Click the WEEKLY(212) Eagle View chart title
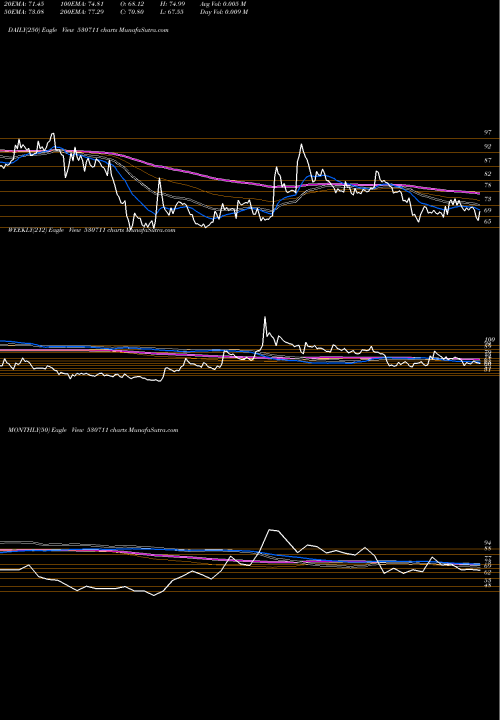 [91, 230]
